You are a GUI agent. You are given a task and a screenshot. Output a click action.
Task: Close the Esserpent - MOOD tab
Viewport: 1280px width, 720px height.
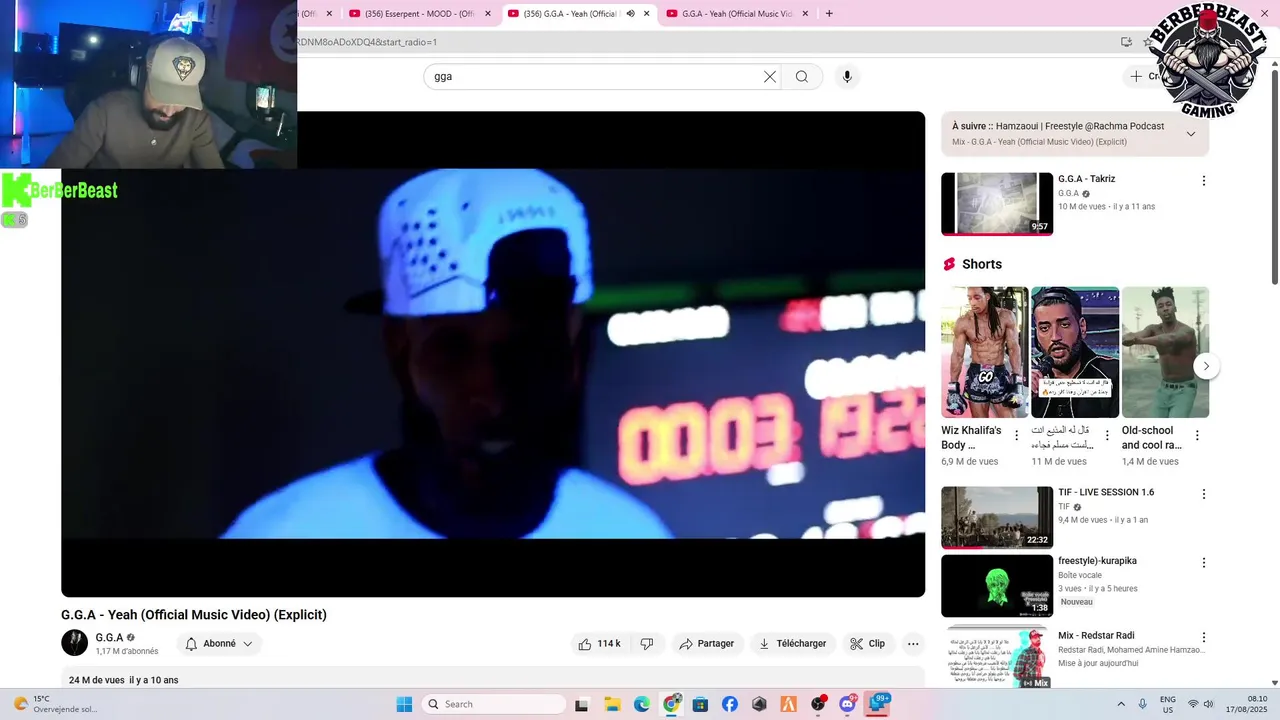click(488, 14)
